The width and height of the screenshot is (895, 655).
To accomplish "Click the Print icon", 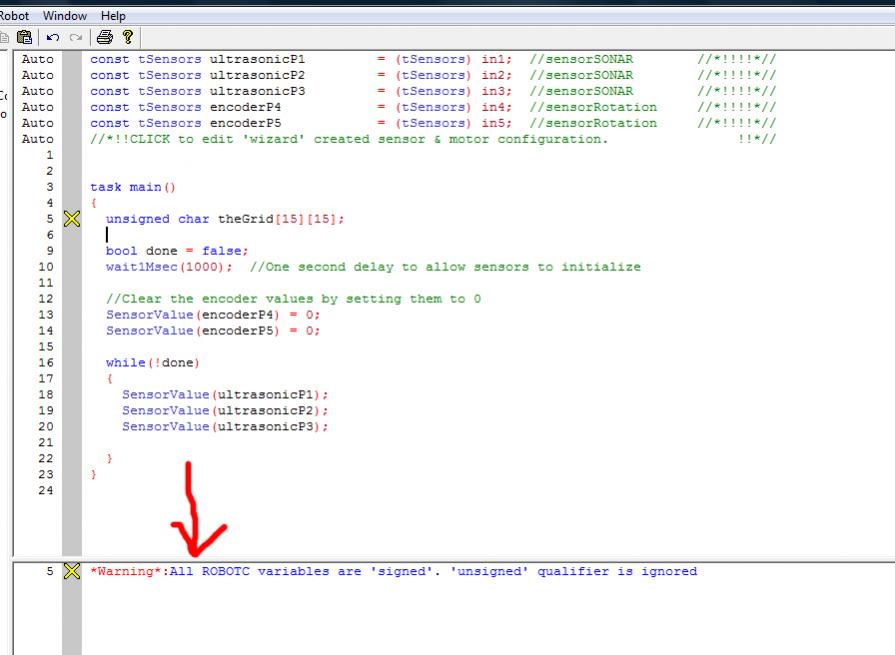I will 104,38.
